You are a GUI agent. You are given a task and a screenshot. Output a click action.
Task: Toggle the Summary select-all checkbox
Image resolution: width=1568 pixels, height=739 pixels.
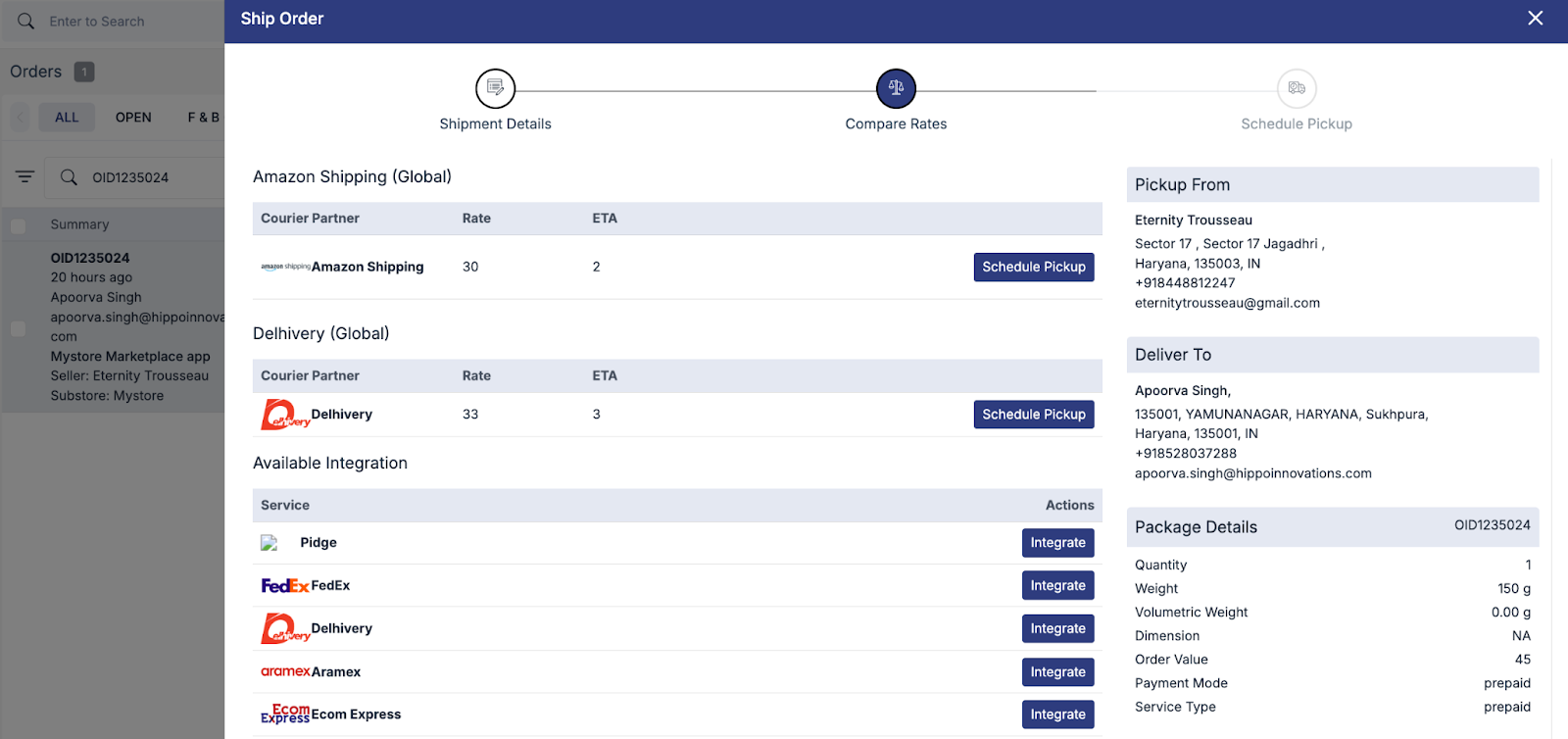(x=18, y=225)
